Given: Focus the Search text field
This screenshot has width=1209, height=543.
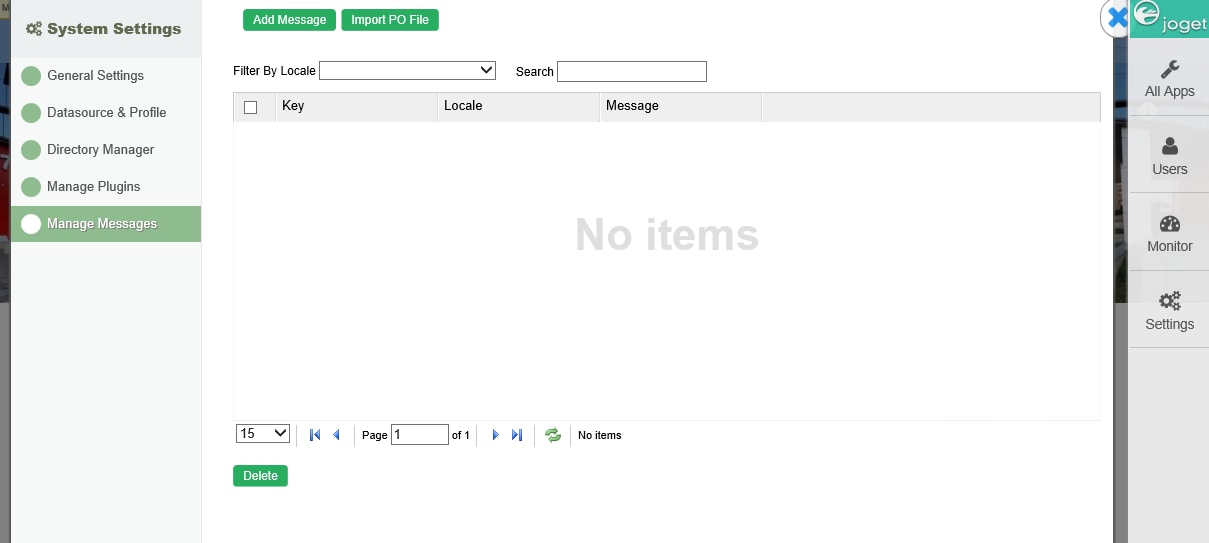Looking at the screenshot, I should pyautogui.click(x=632, y=71).
